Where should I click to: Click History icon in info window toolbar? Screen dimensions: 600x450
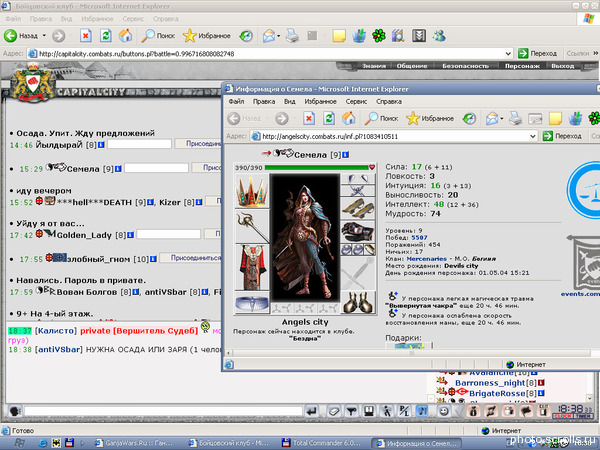(469, 119)
